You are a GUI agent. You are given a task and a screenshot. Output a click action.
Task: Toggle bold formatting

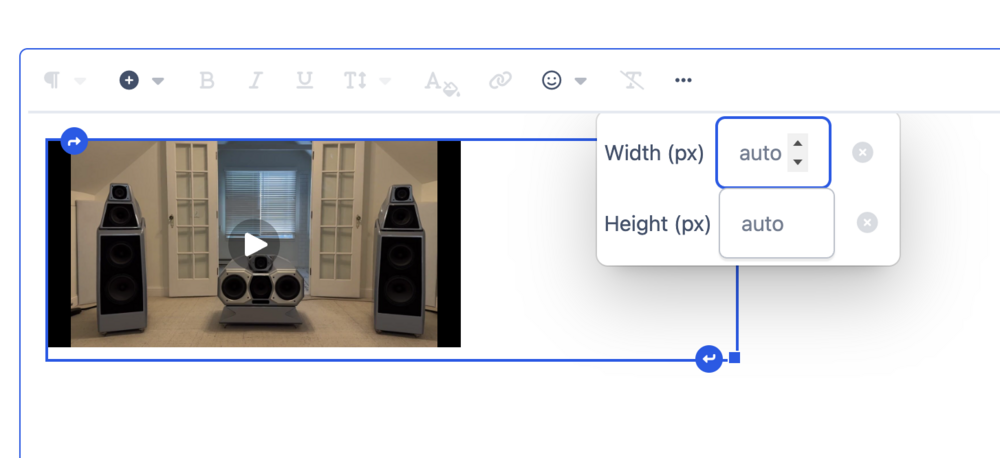[207, 80]
